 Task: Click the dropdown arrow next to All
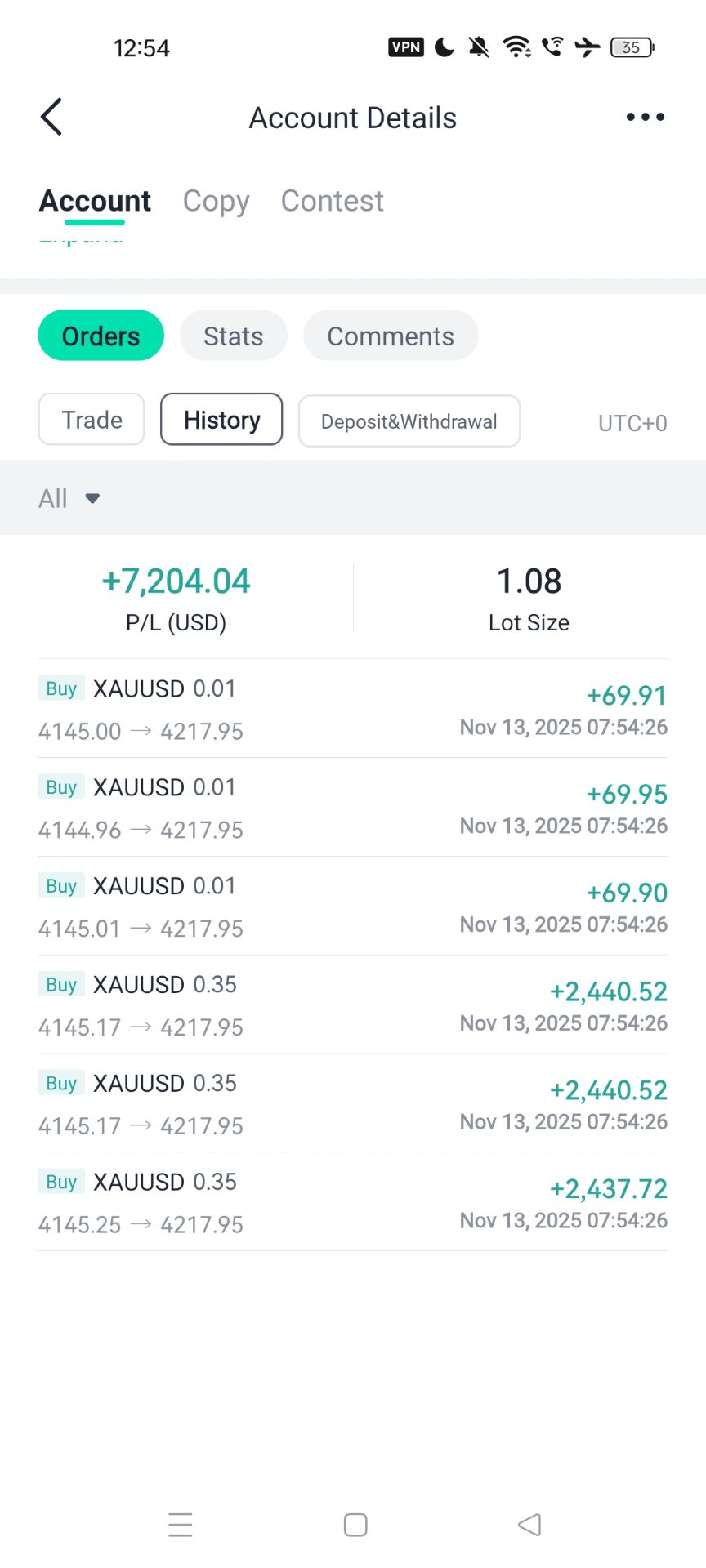(x=92, y=498)
